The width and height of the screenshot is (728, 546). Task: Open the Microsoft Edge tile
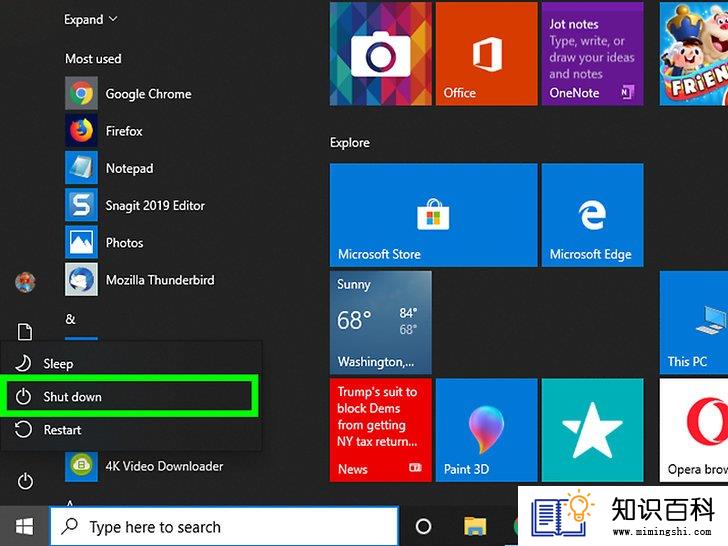pyautogui.click(x=592, y=215)
